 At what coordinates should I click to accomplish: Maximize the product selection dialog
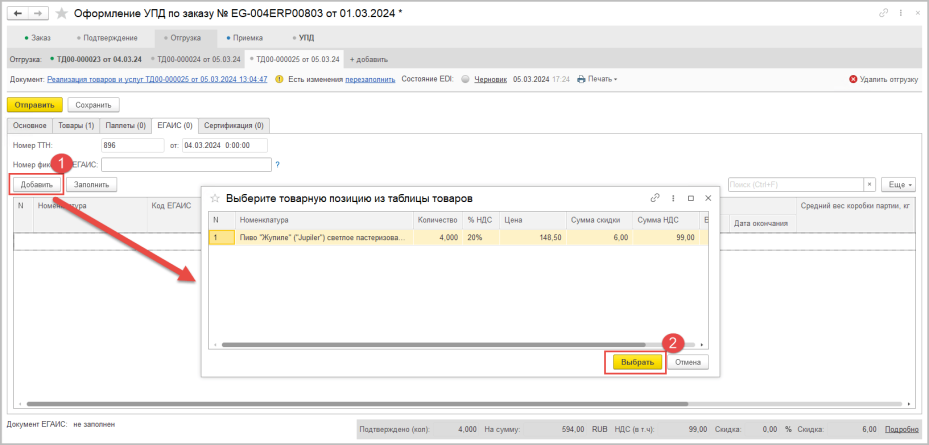point(690,198)
